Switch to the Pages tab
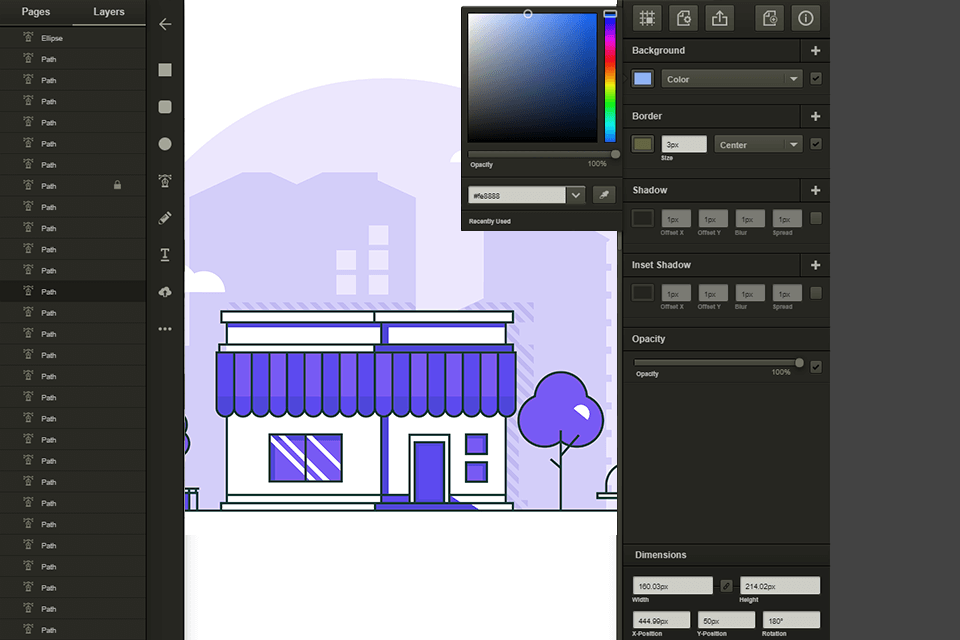 (x=36, y=12)
